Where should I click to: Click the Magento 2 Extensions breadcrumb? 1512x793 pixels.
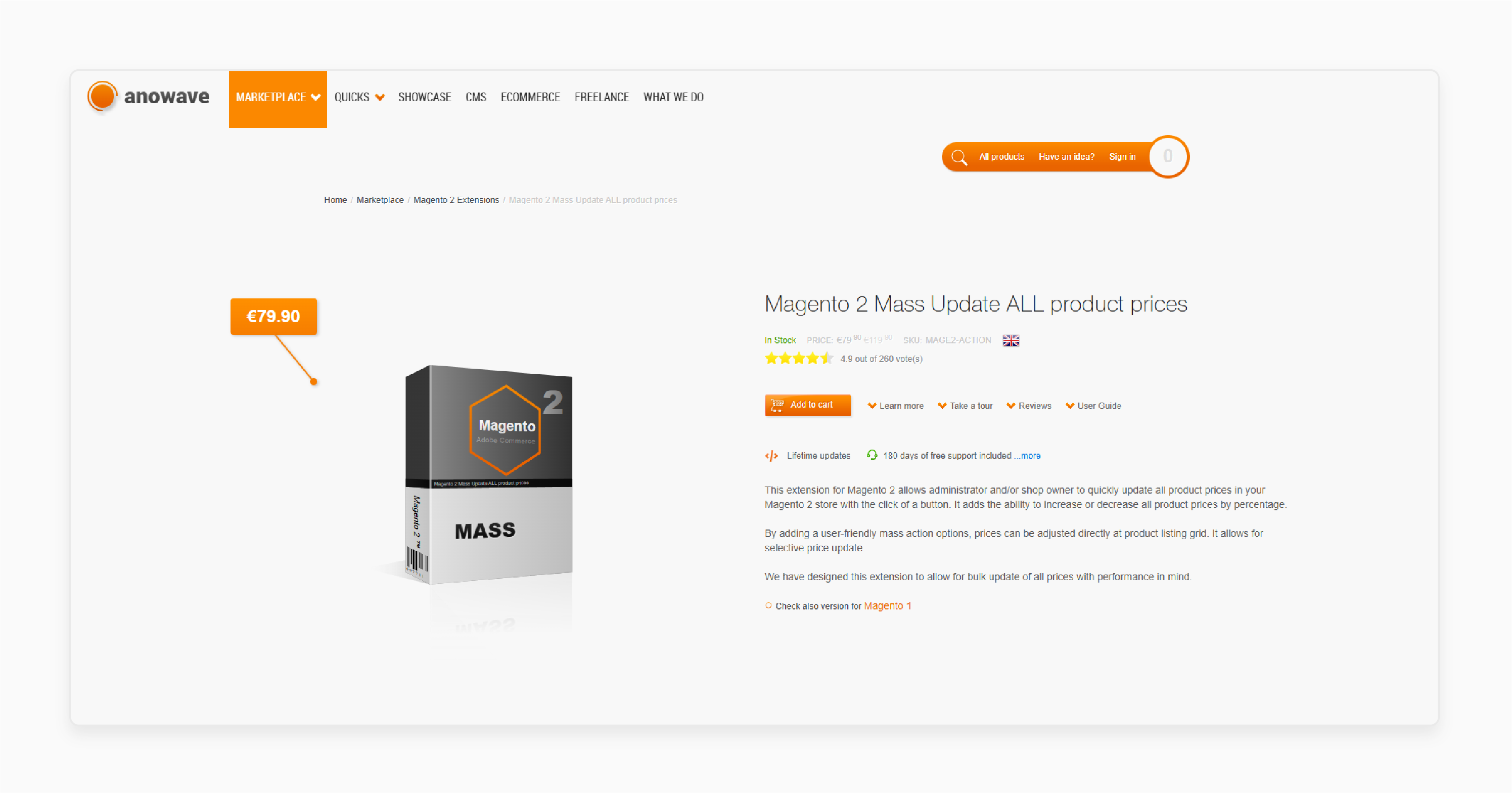(456, 200)
